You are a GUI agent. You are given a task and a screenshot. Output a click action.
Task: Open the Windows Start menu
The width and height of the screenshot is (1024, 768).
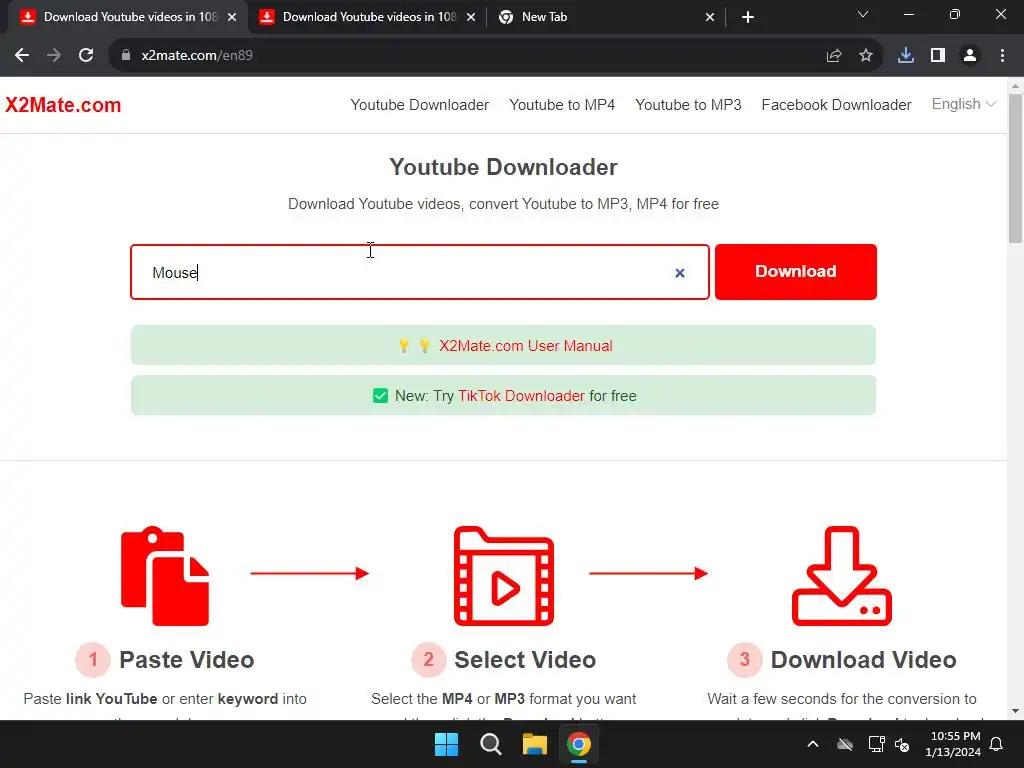pyautogui.click(x=447, y=744)
